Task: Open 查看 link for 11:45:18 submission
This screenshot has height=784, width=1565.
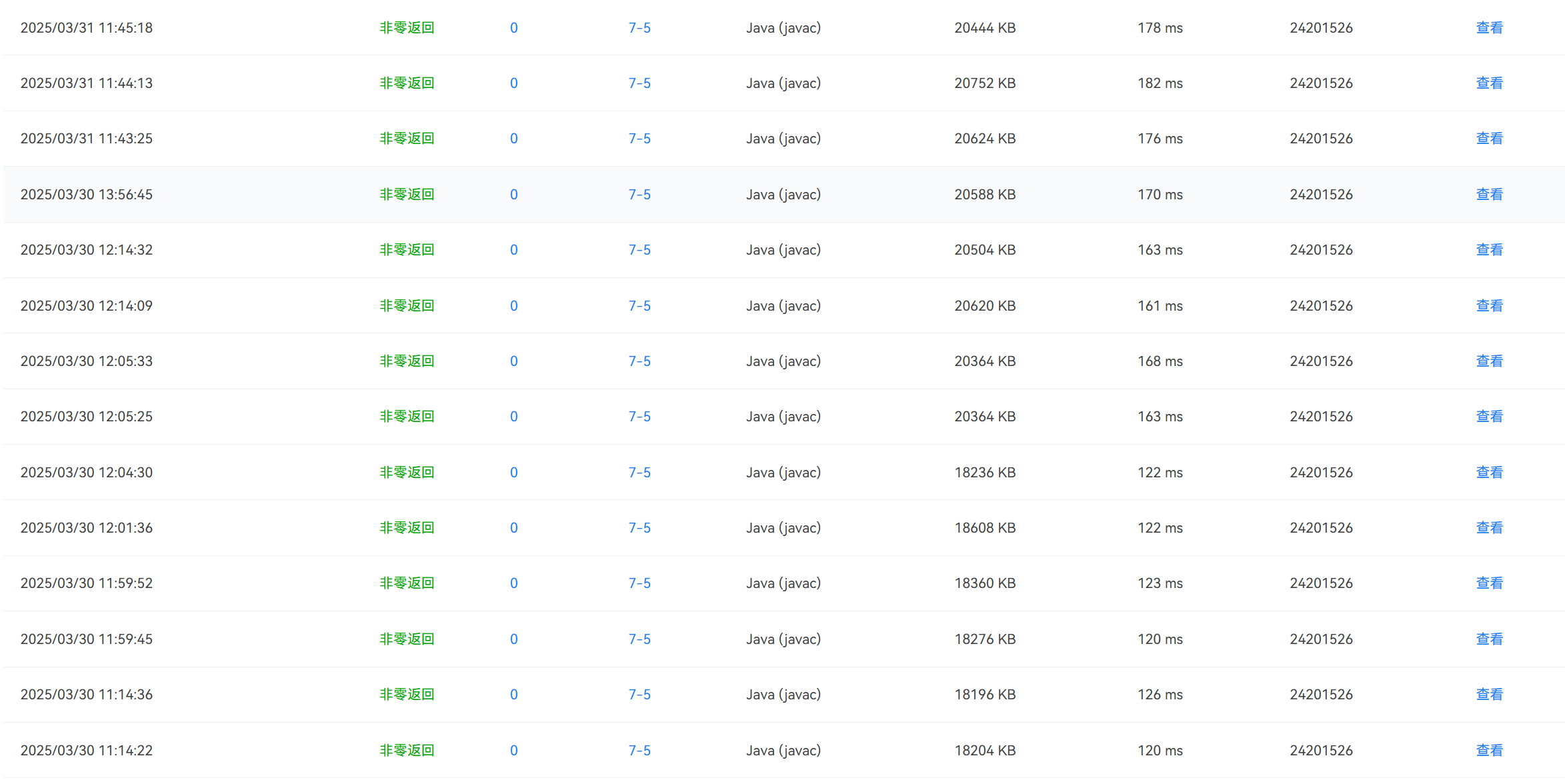Action: pyautogui.click(x=1488, y=28)
